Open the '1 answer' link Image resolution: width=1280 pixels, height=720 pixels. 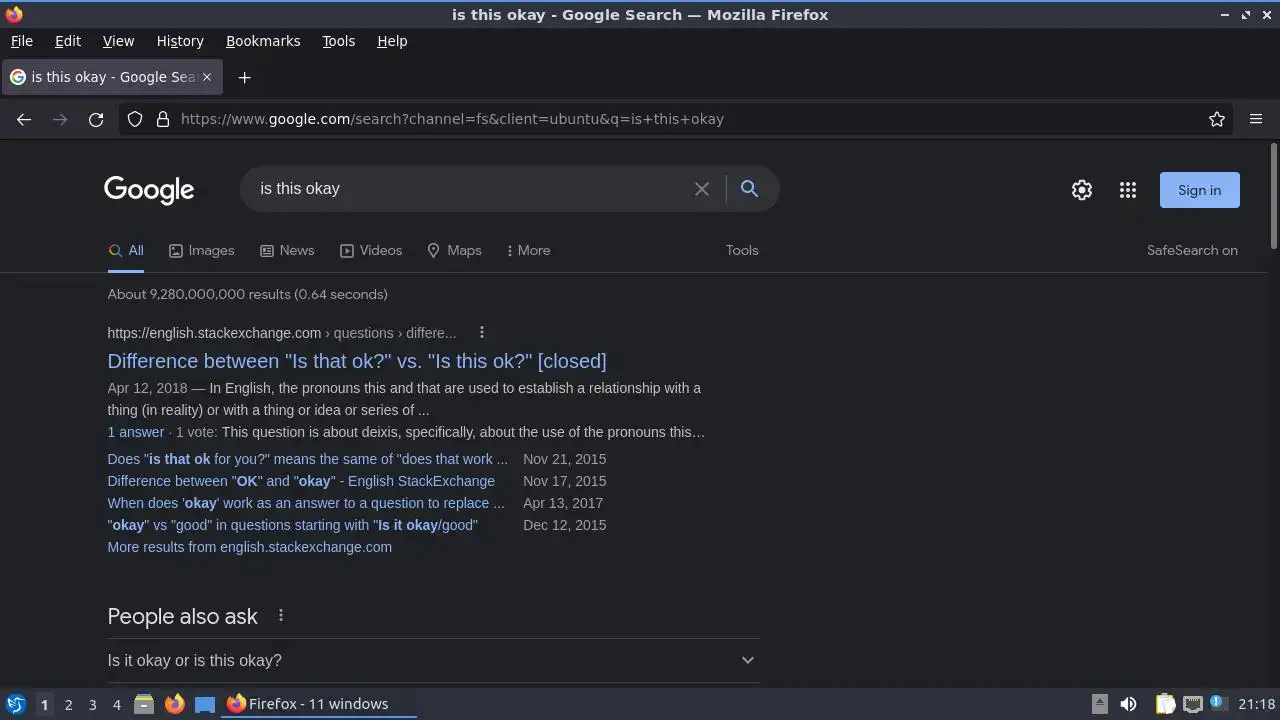tap(136, 432)
